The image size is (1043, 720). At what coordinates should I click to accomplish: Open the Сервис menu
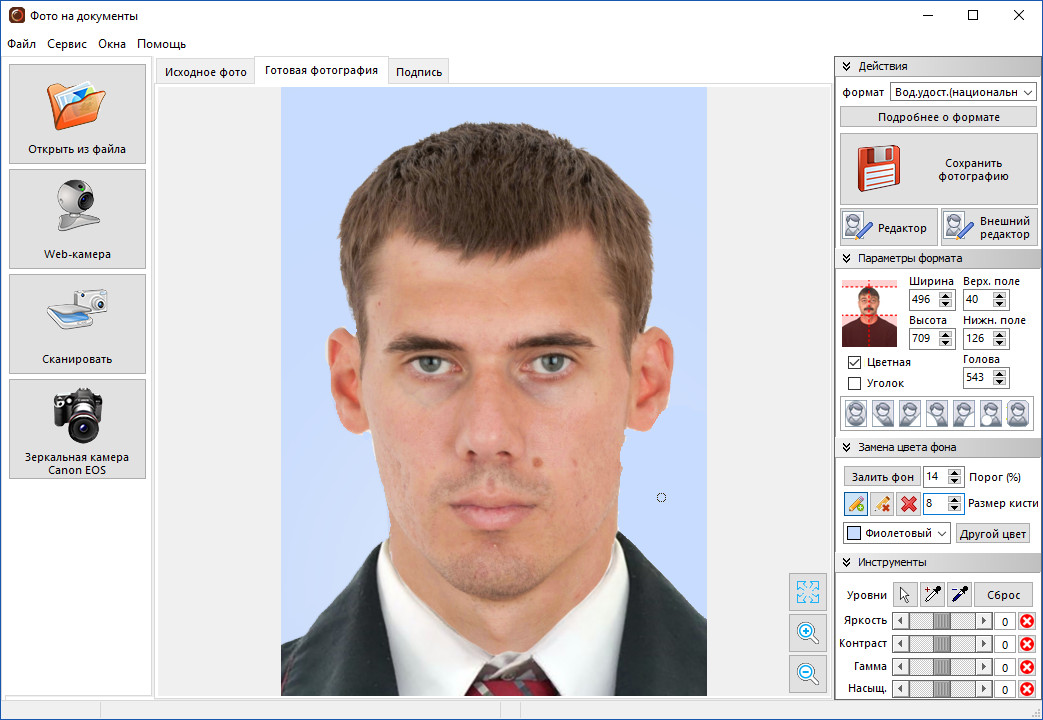click(67, 44)
